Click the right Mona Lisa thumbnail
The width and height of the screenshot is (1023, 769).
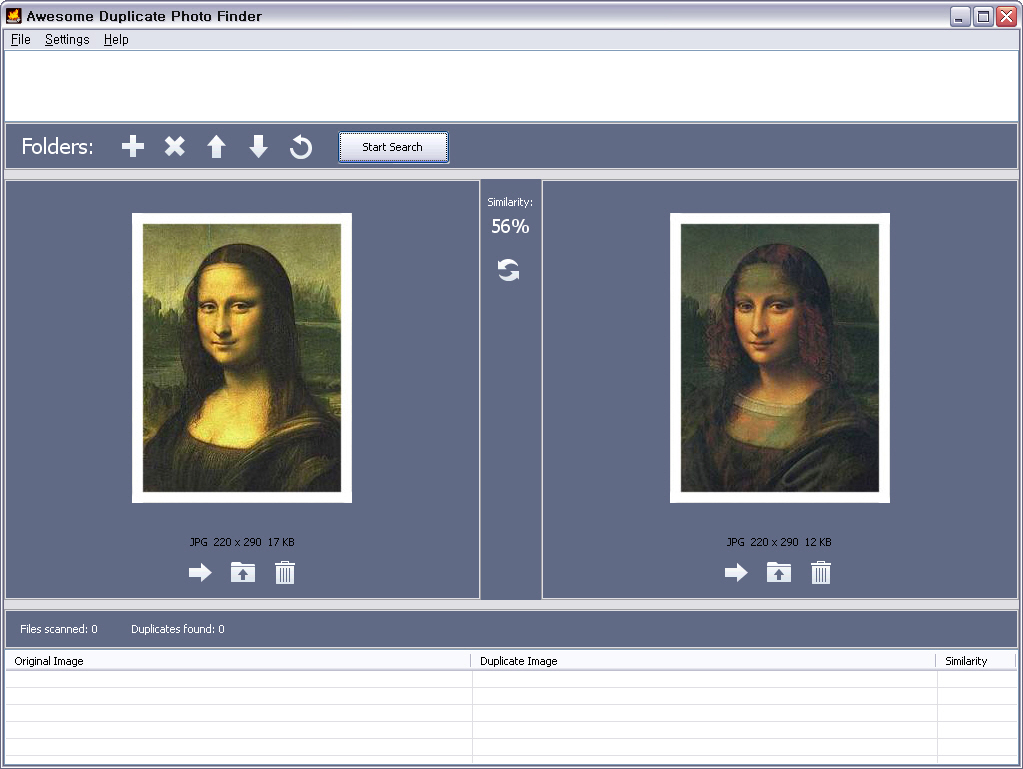coord(780,357)
